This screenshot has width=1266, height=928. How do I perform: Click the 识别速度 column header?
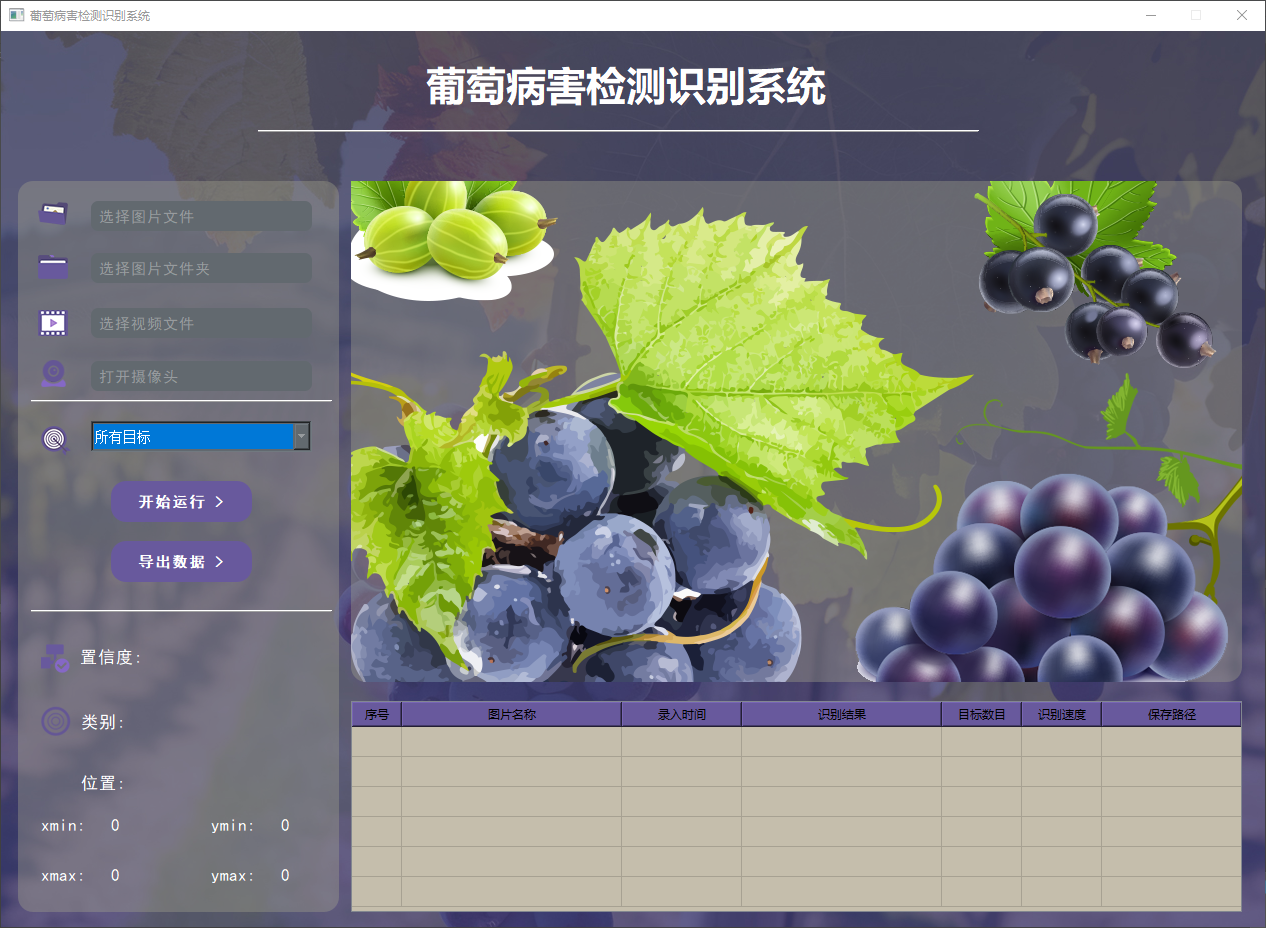click(x=1062, y=714)
